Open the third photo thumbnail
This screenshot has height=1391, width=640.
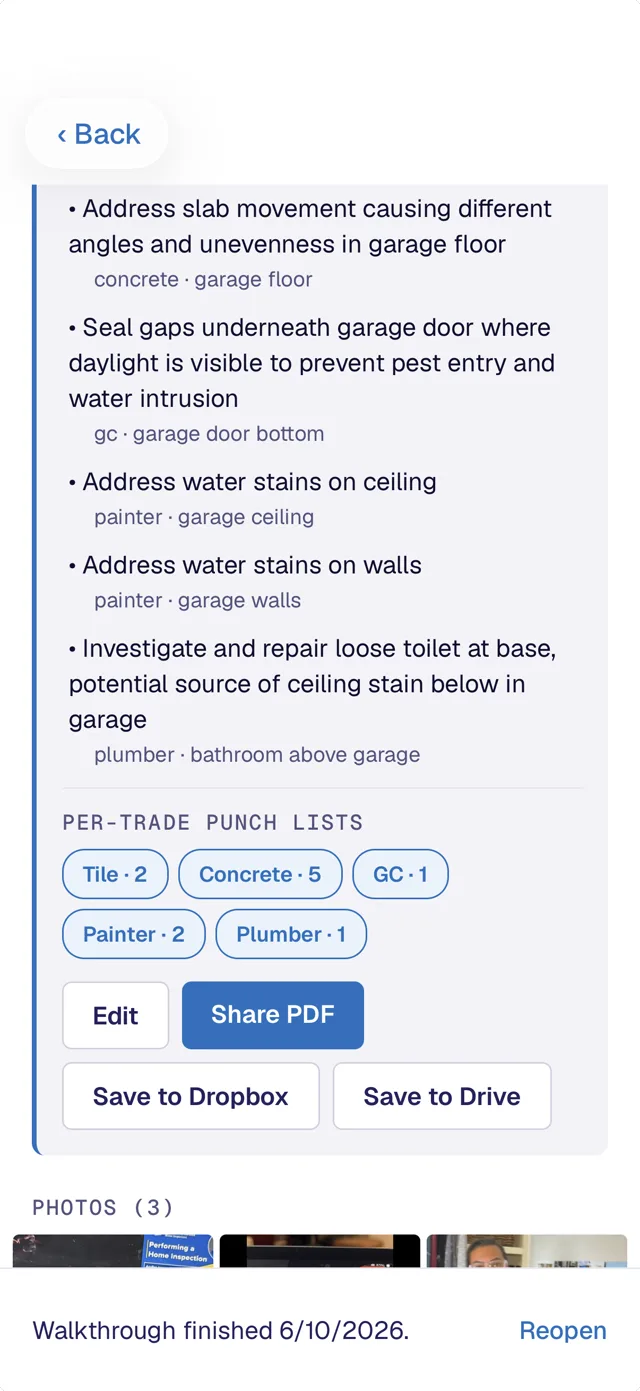(x=527, y=1251)
